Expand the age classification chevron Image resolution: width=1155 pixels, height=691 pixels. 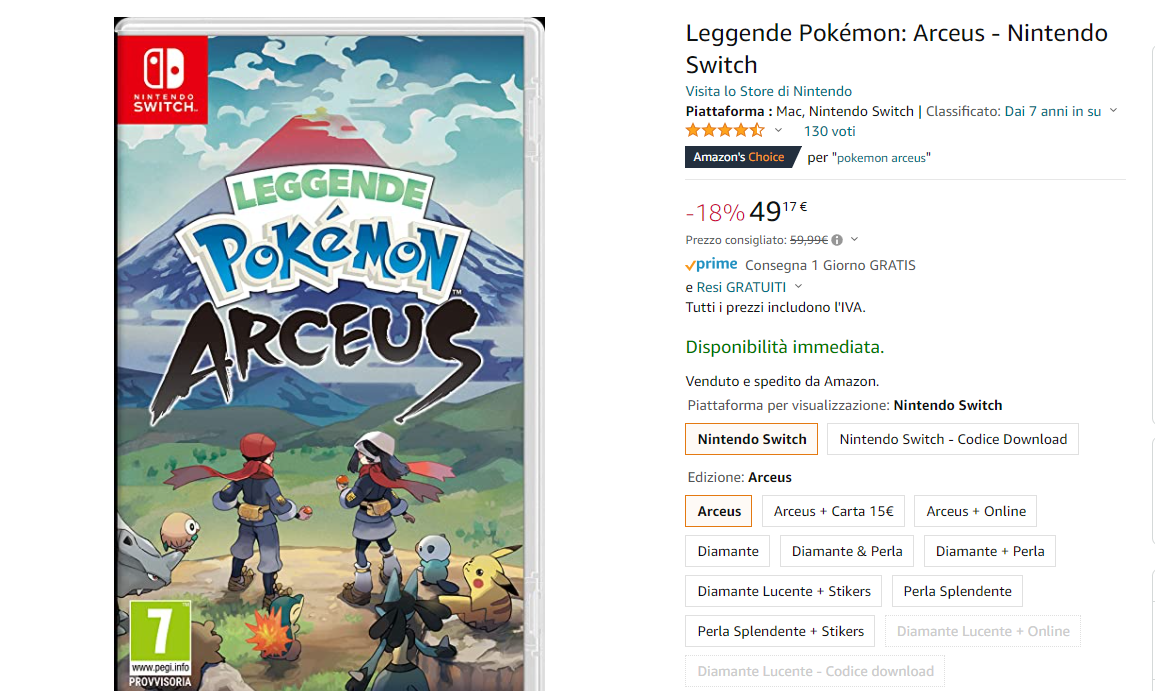coord(1114,111)
